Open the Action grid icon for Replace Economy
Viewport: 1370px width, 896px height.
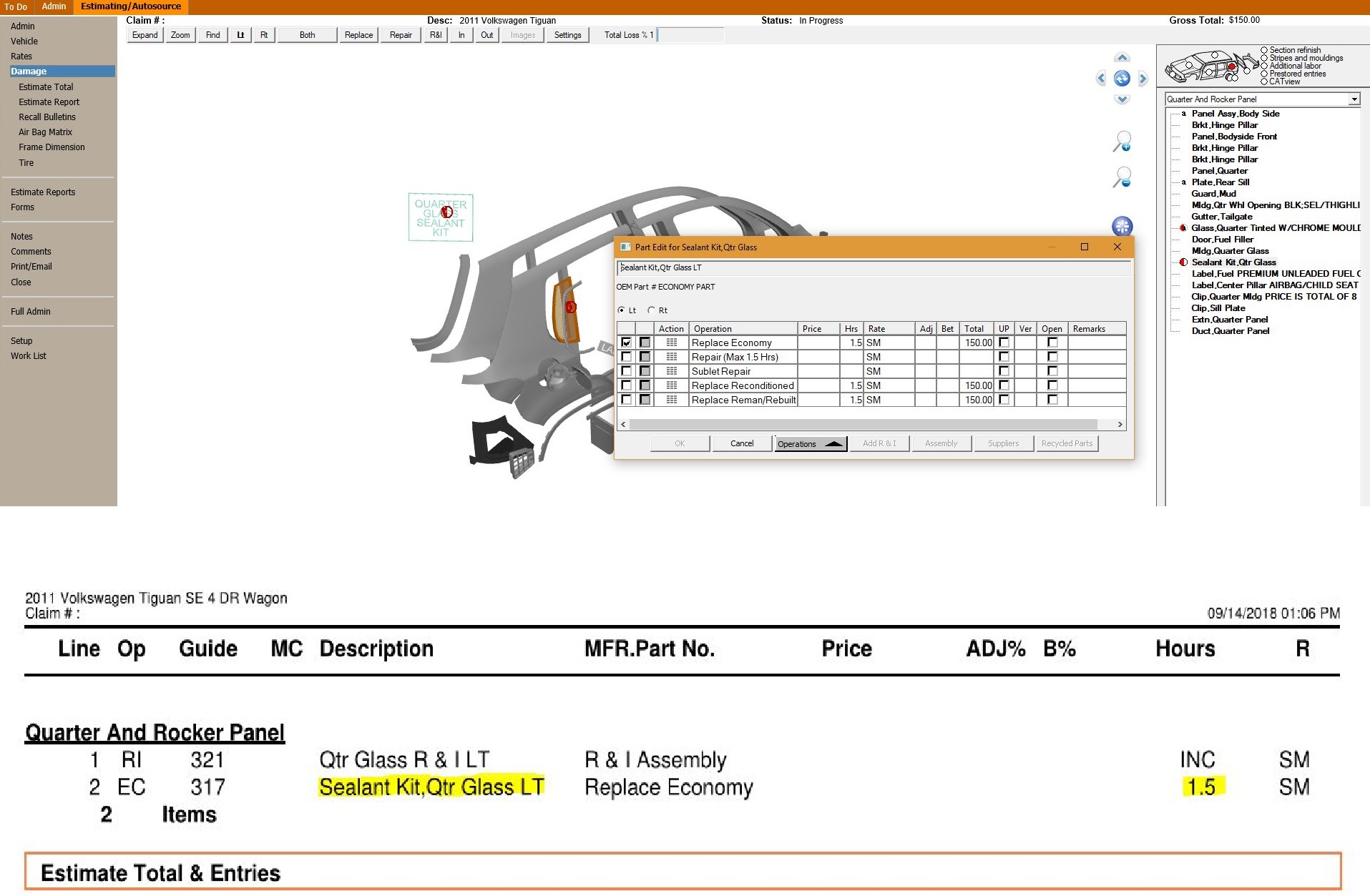671,343
